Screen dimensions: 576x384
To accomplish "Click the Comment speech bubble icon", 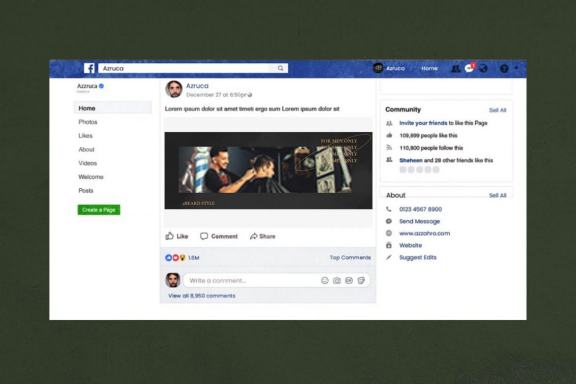I will (x=204, y=236).
